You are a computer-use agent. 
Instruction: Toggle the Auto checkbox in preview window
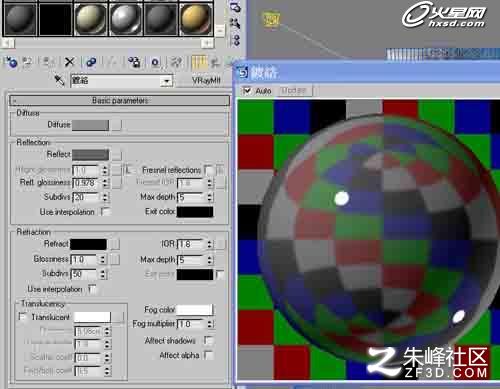pos(247,91)
